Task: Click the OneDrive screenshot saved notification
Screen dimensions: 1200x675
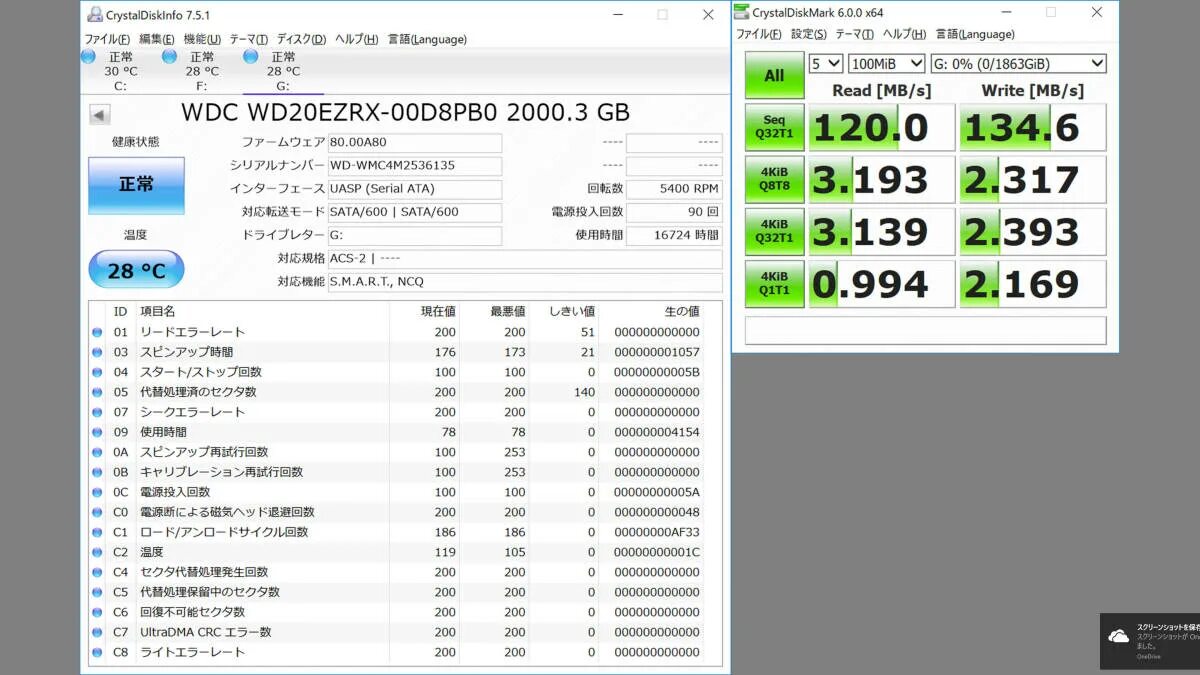Action: [1150, 641]
